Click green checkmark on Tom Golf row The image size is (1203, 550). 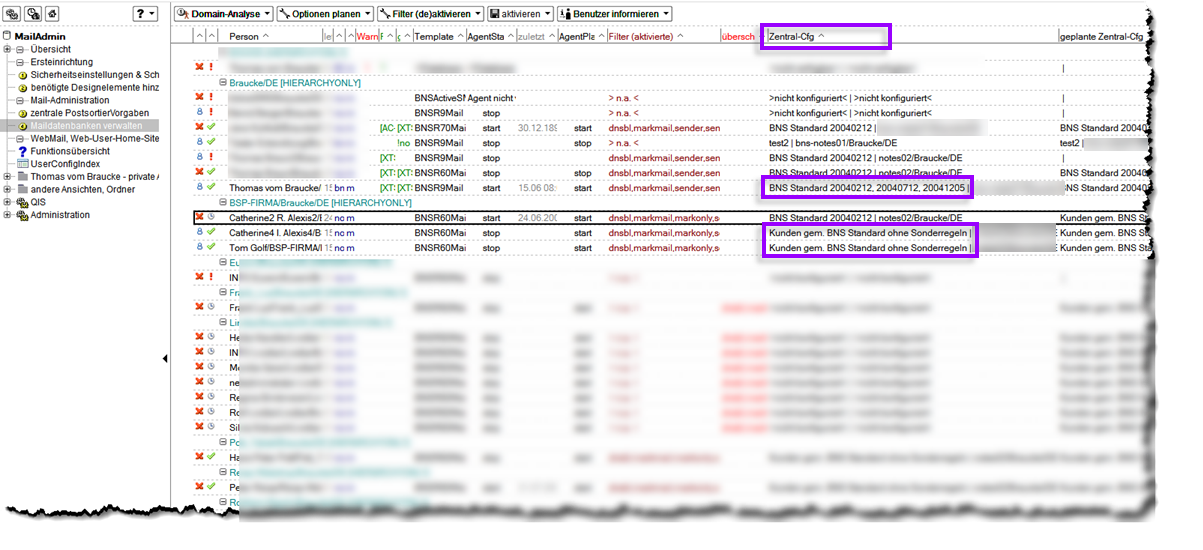[x=211, y=247]
